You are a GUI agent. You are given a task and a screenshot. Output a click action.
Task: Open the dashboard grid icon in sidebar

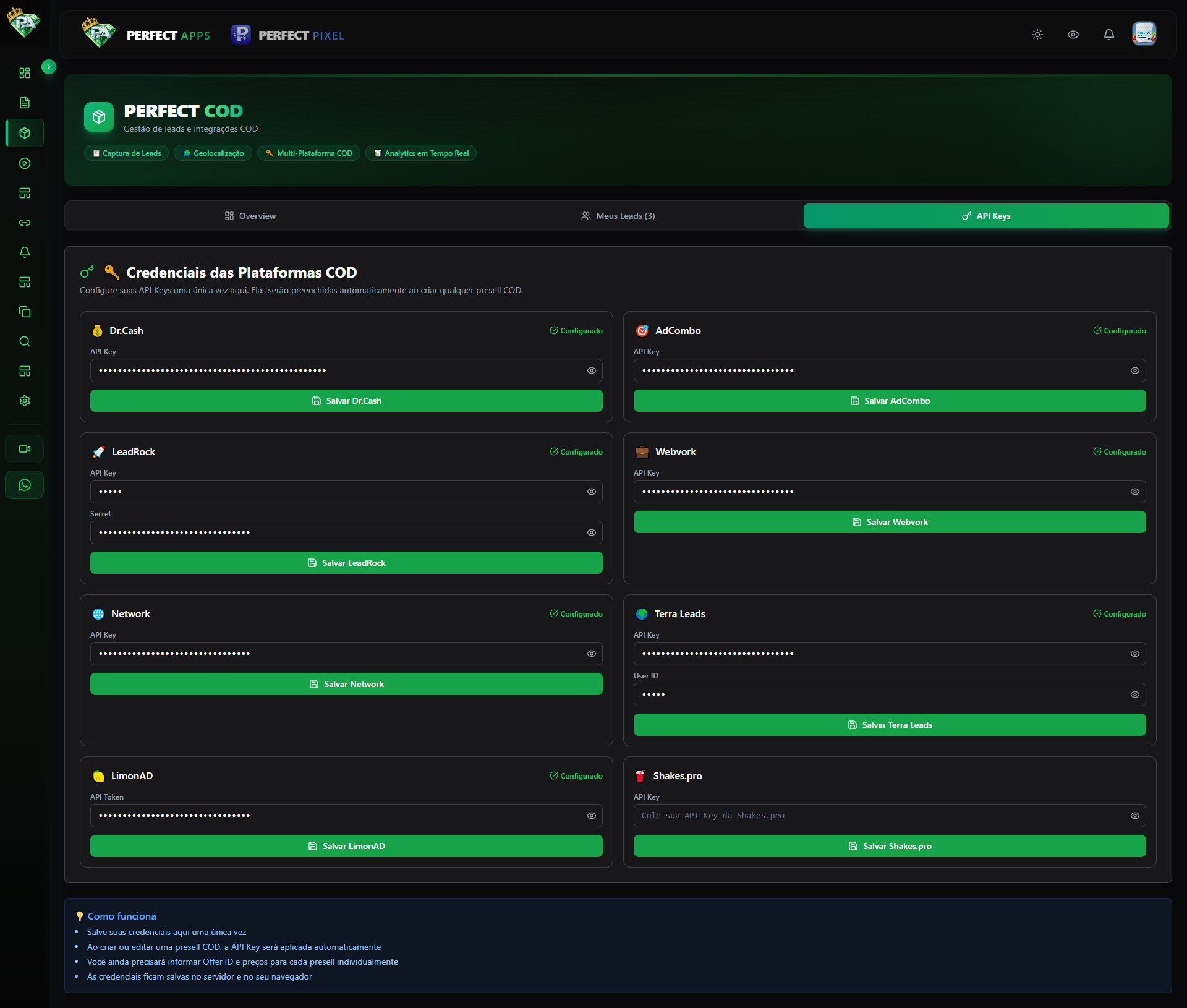(25, 73)
